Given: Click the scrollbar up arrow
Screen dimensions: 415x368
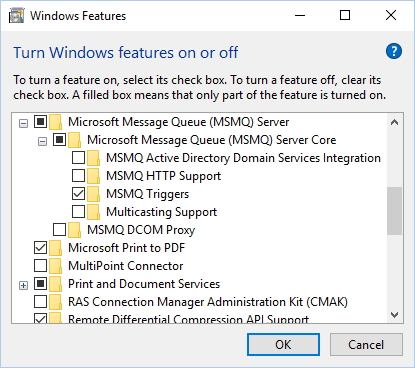Looking at the screenshot, I should click(395, 122).
